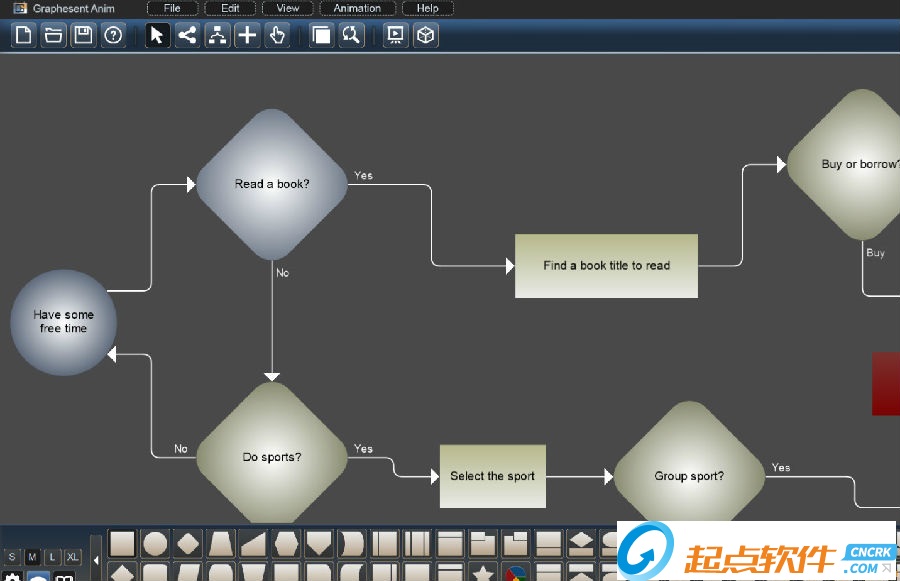The height and width of the screenshot is (581, 900).
Task: Select the hand pan tool
Action: coord(277,35)
